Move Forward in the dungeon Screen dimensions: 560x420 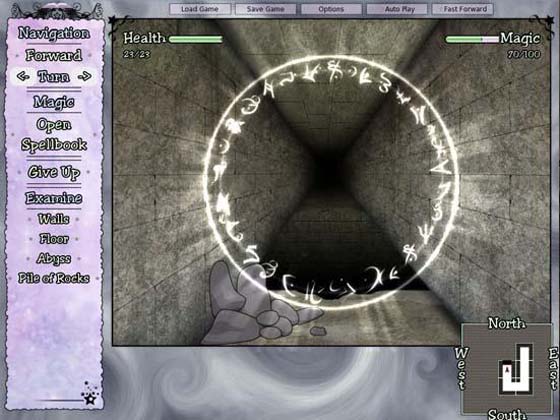pyautogui.click(x=54, y=55)
